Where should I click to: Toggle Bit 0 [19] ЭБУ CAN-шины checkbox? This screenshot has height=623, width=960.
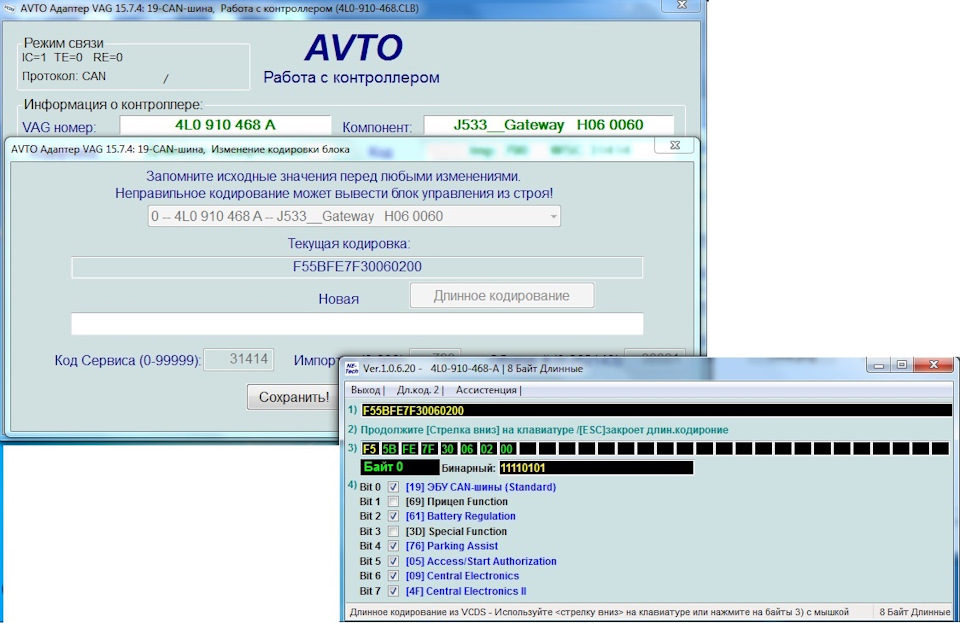(x=393, y=487)
